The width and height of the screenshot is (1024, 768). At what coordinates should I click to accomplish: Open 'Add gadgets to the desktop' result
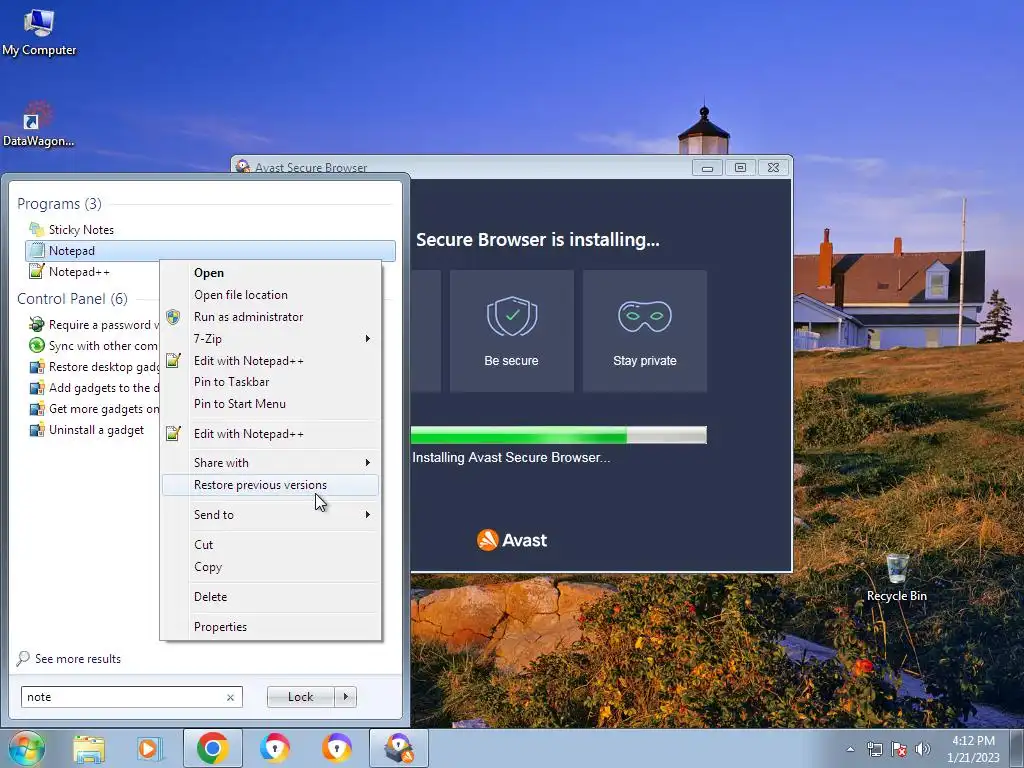tap(93, 387)
